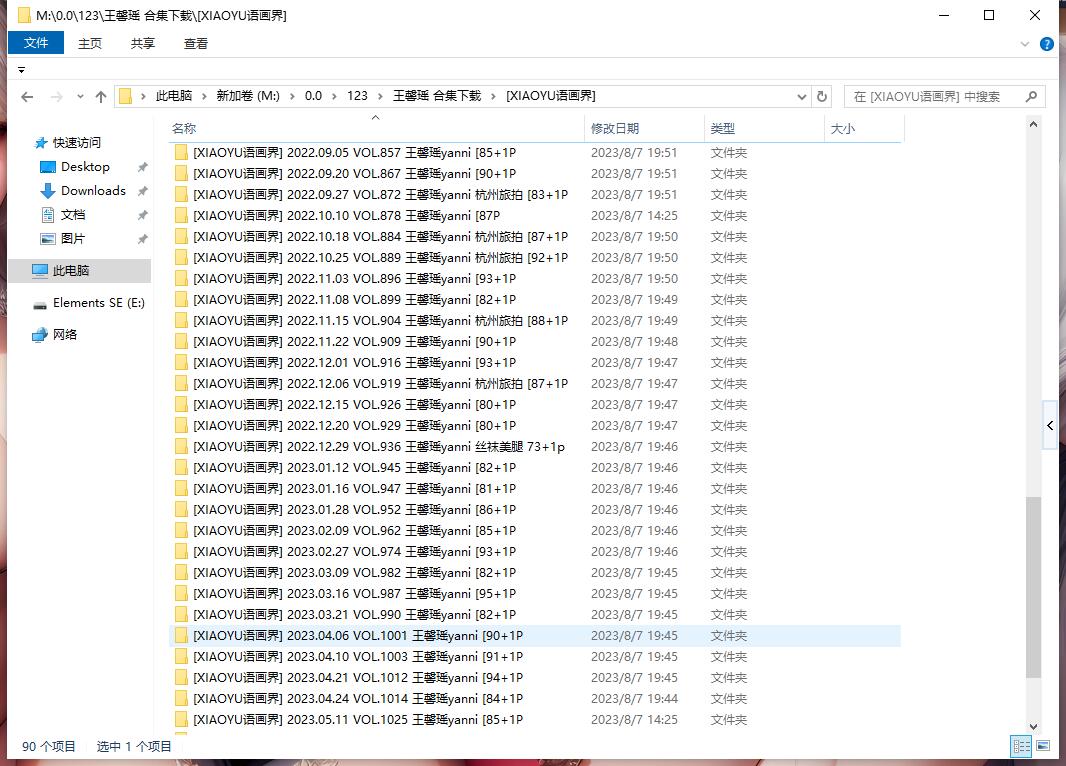Select folder icon of VOL.909
This screenshot has width=1066, height=766.
click(181, 341)
